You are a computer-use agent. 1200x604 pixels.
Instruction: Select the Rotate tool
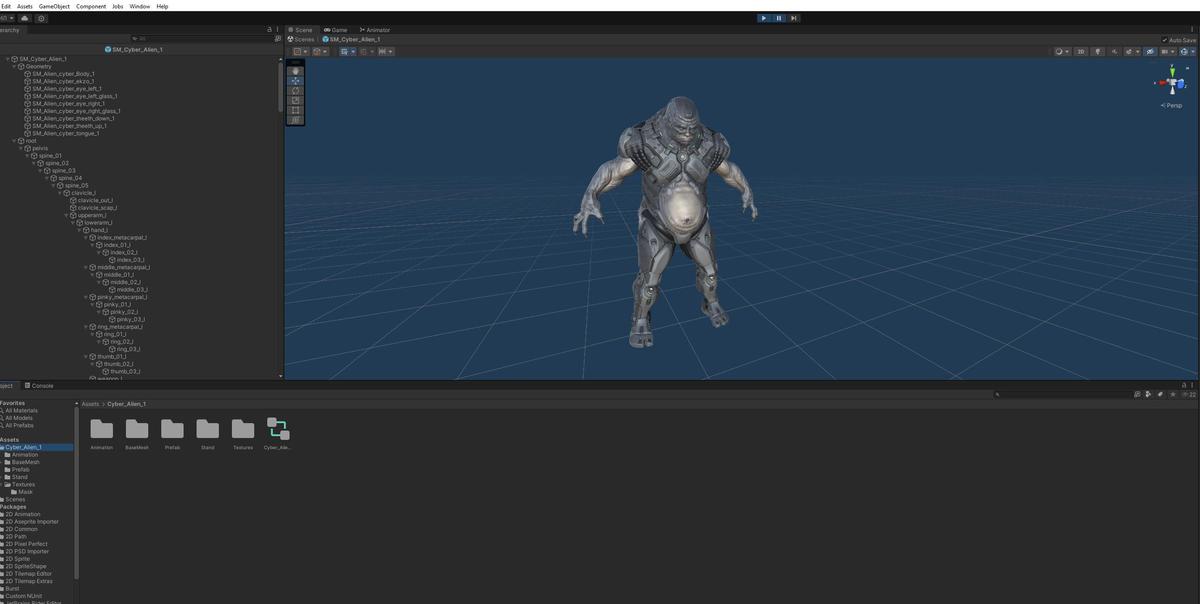tap(296, 90)
